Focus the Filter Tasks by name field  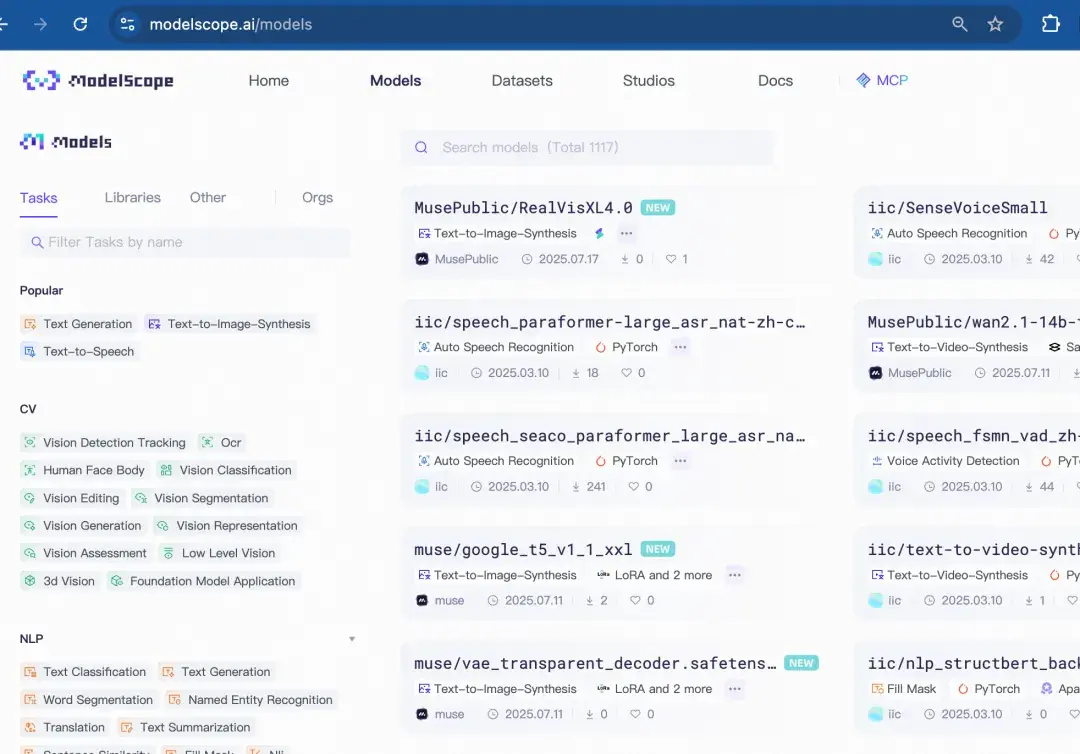click(x=185, y=242)
